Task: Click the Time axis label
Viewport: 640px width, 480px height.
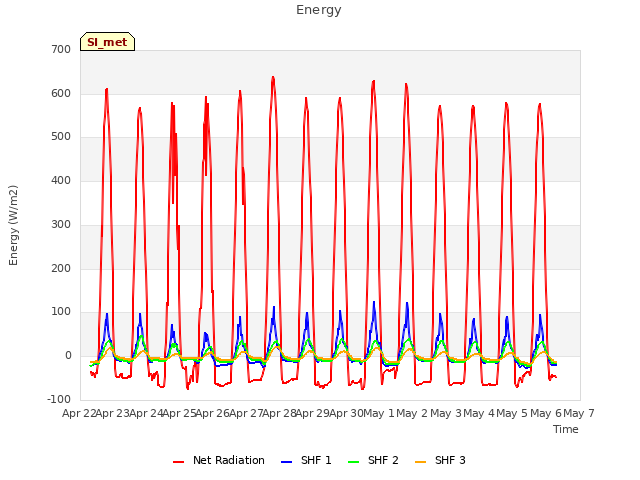Action: (566, 429)
